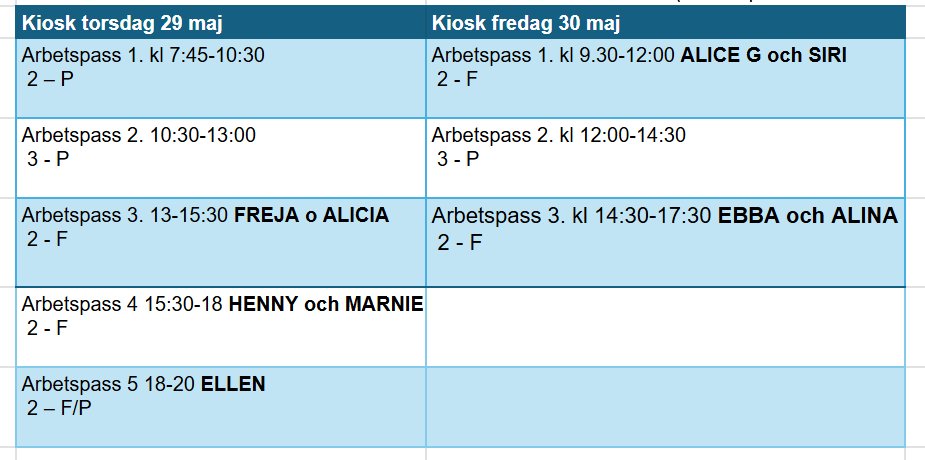Screen dimensions: 925x460
Task: Select Thursday's Arbetspass 1 kl 7:45-10:30 text
Action: coord(143,56)
